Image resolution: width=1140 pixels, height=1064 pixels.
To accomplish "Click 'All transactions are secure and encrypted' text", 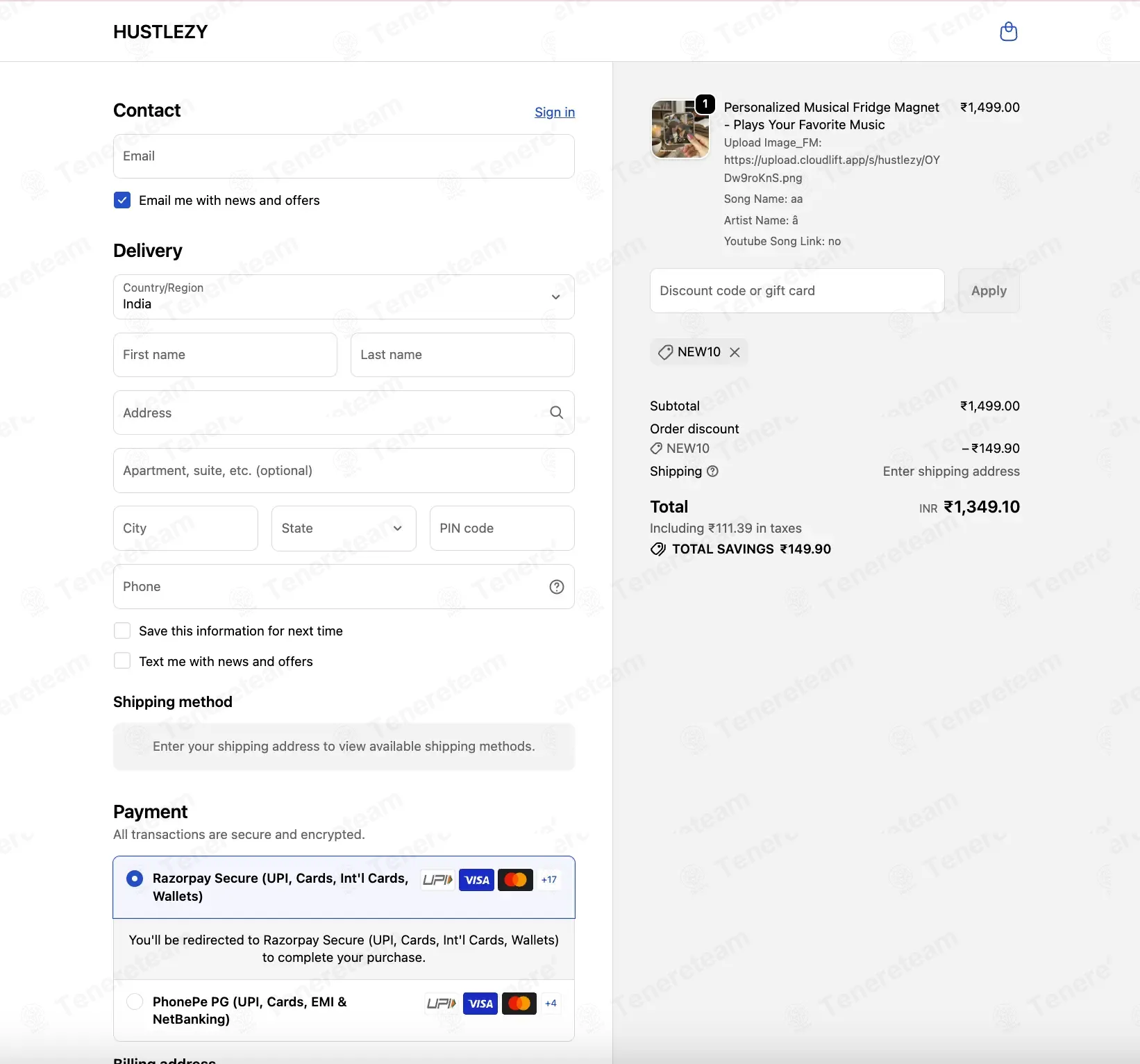I will (x=239, y=835).
